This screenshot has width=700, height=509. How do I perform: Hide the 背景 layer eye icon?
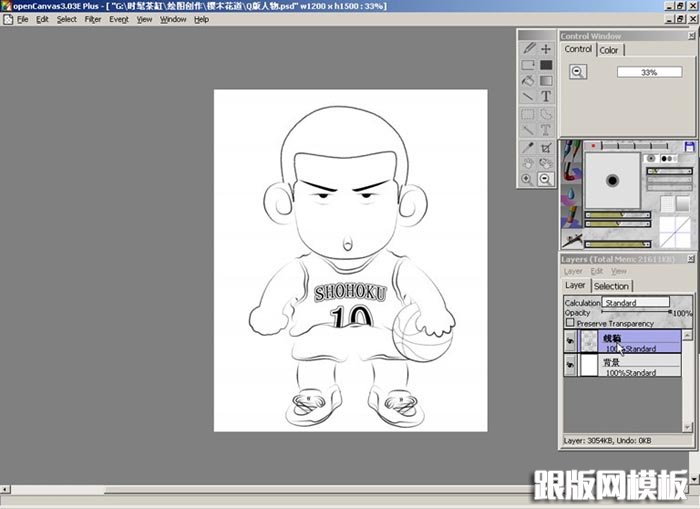tap(570, 365)
